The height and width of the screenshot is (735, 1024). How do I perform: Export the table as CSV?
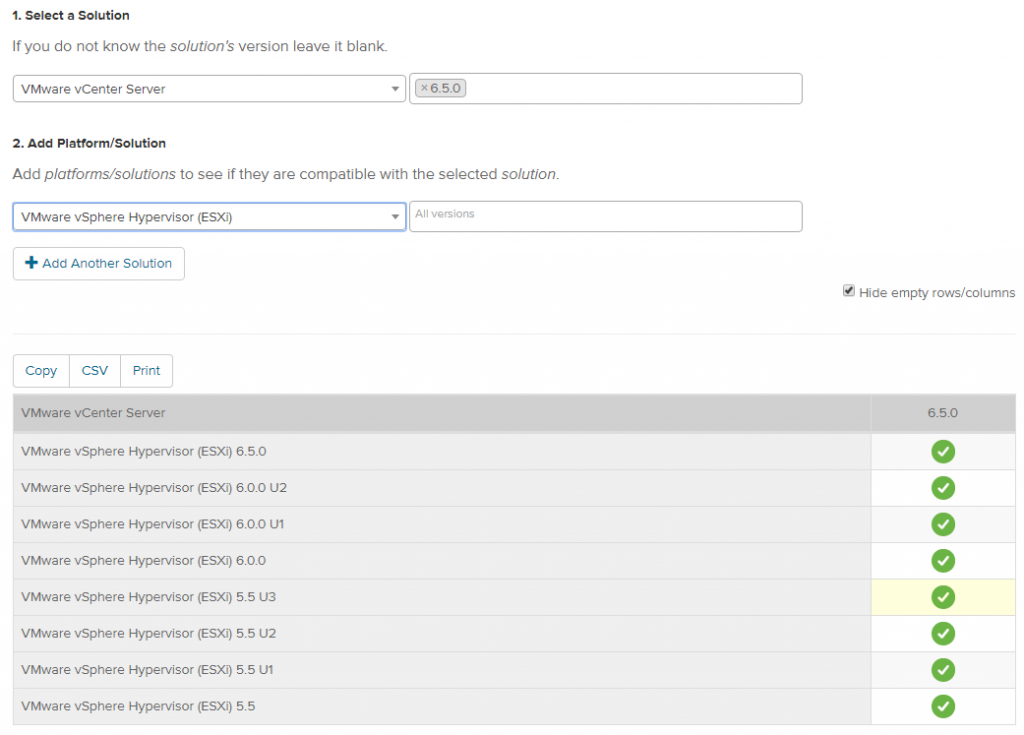click(95, 371)
